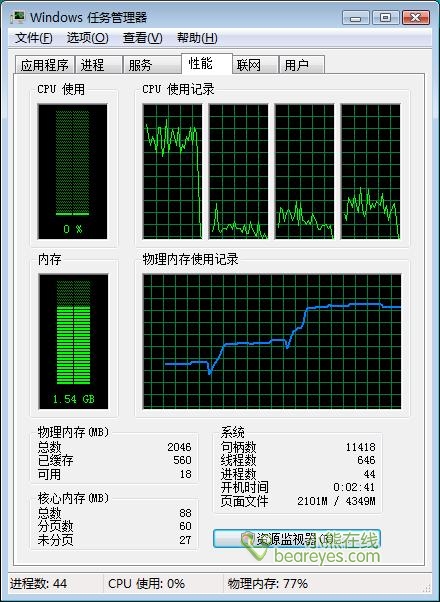Switch to the 进程 tab
The height and width of the screenshot is (602, 440).
[99, 64]
